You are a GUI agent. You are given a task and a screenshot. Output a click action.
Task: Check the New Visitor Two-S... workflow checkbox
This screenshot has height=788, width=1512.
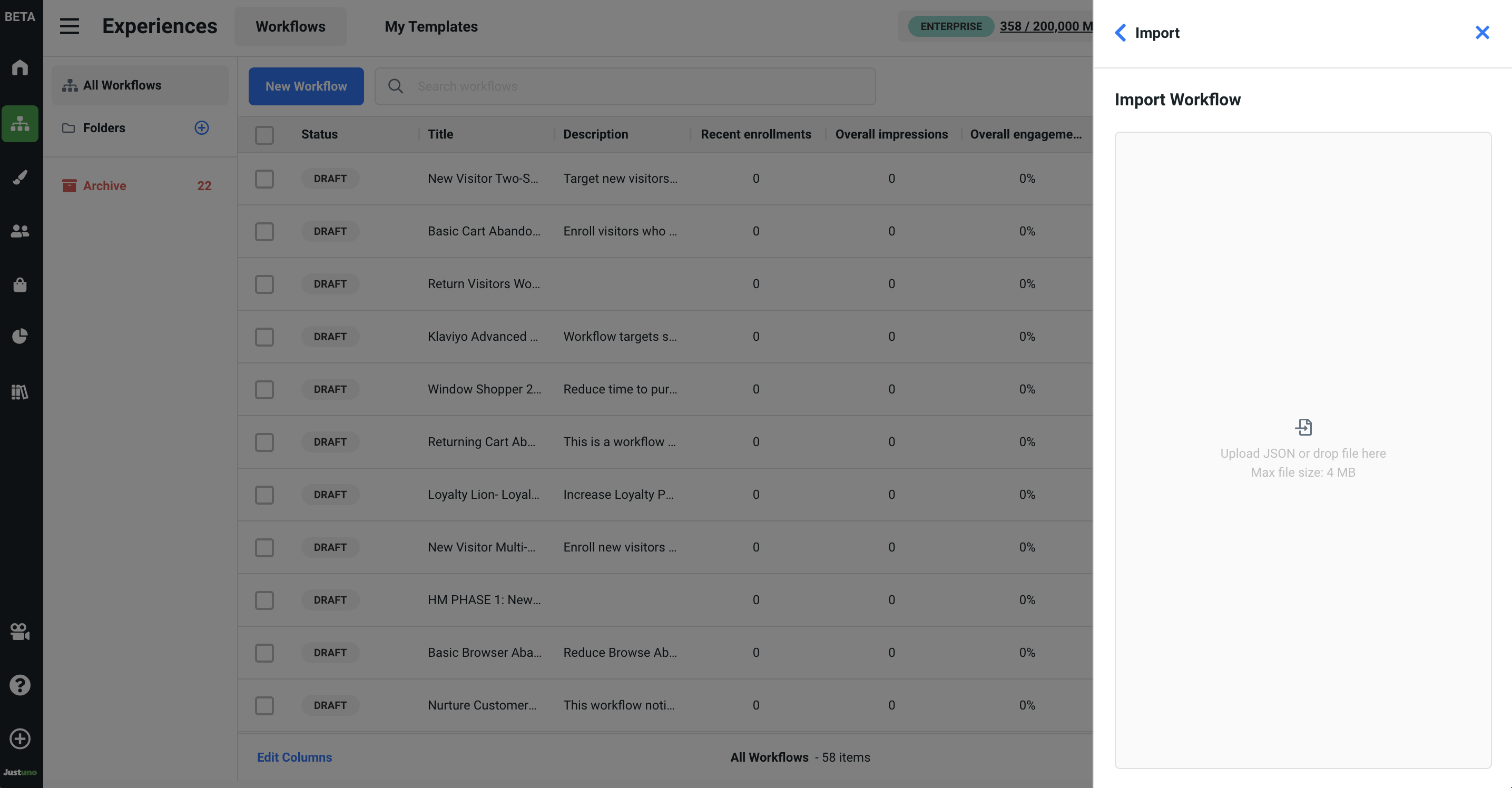[264, 179]
